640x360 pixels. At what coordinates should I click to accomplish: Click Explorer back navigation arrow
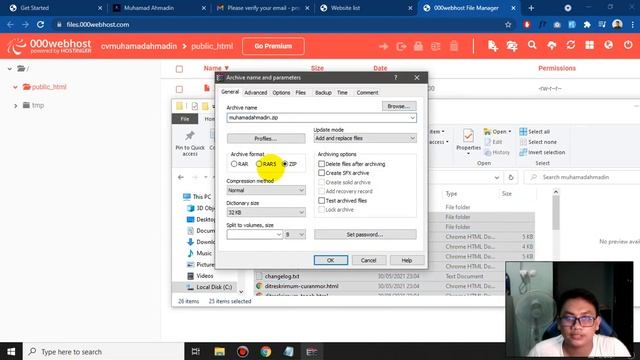[x=181, y=177]
